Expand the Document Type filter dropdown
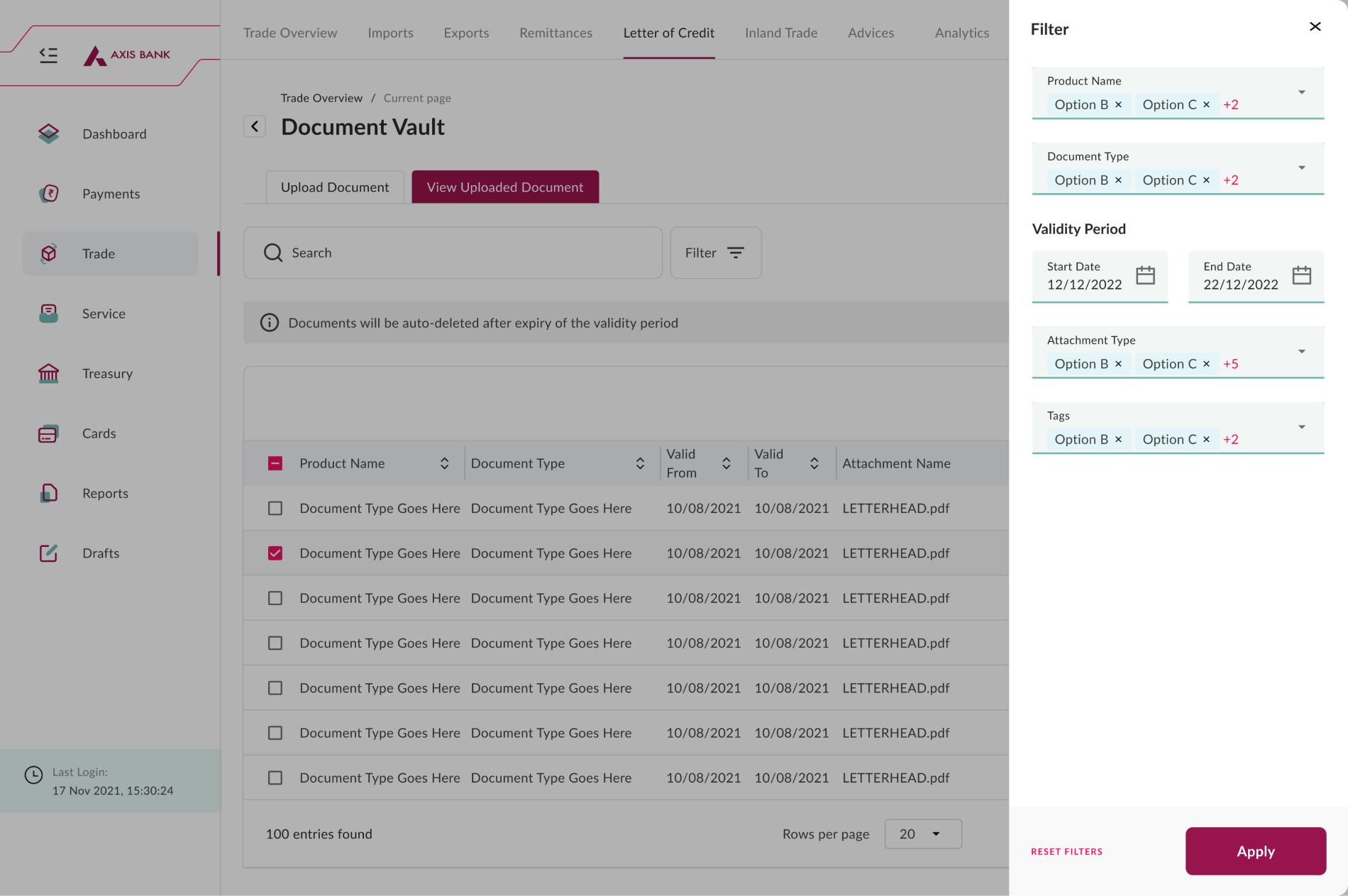The height and width of the screenshot is (896, 1348). 1301,168
